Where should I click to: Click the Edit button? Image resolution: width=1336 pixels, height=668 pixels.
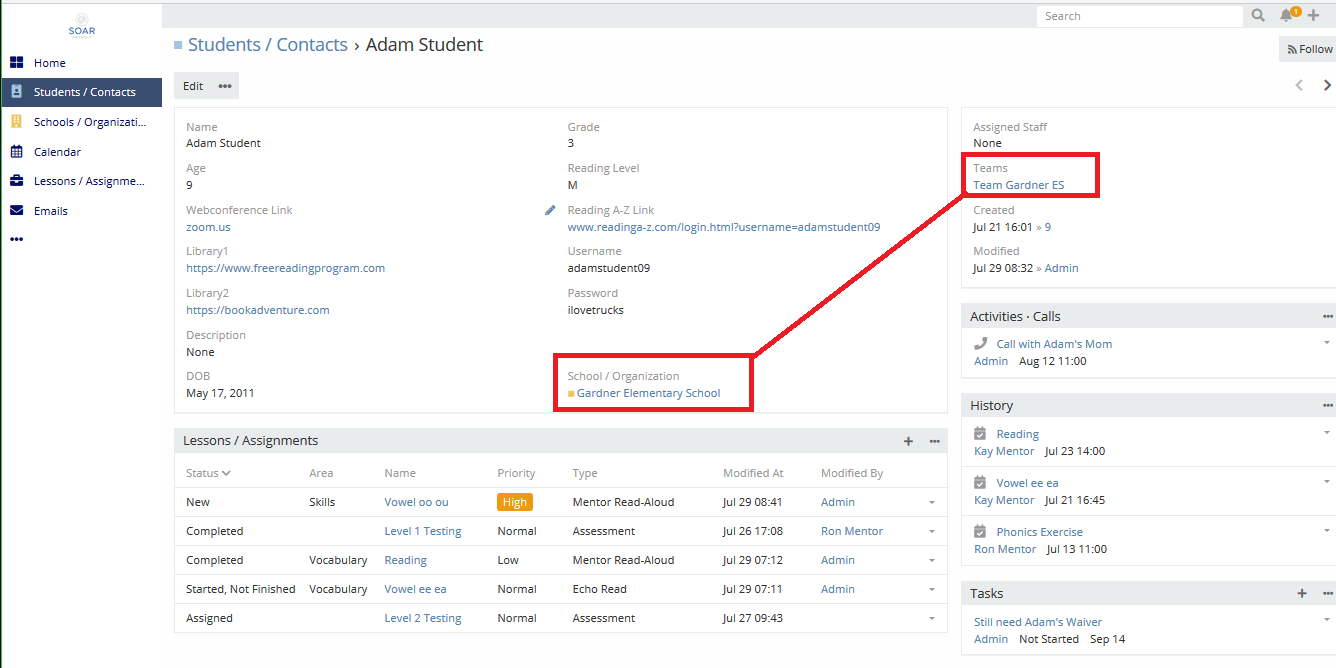click(193, 86)
